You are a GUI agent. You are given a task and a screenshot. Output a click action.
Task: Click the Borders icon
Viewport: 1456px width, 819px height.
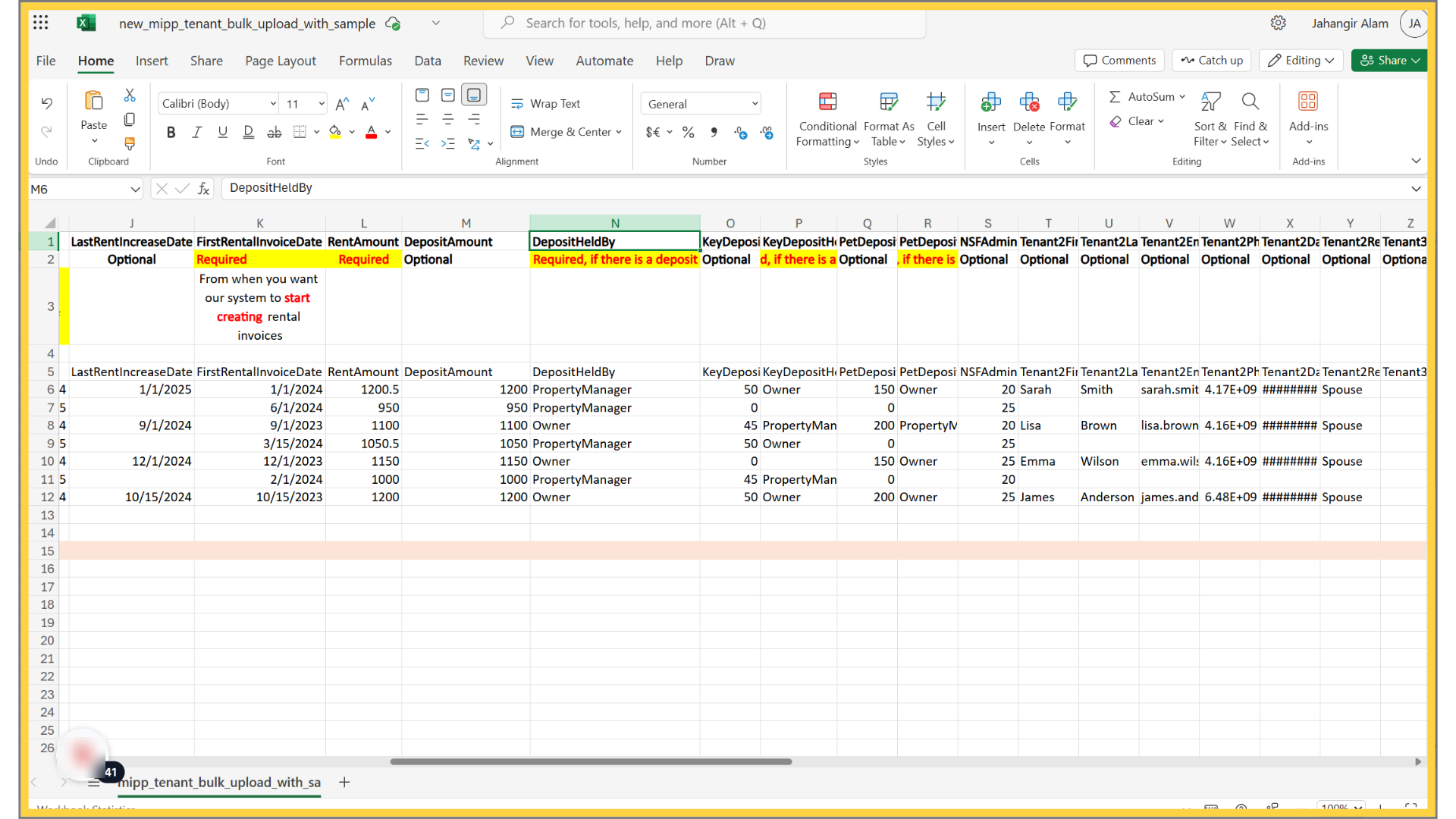pos(300,133)
